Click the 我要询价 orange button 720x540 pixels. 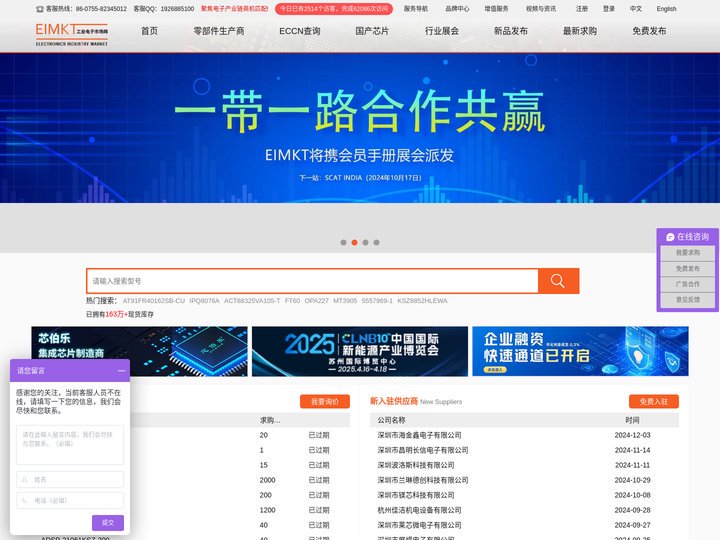click(325, 402)
